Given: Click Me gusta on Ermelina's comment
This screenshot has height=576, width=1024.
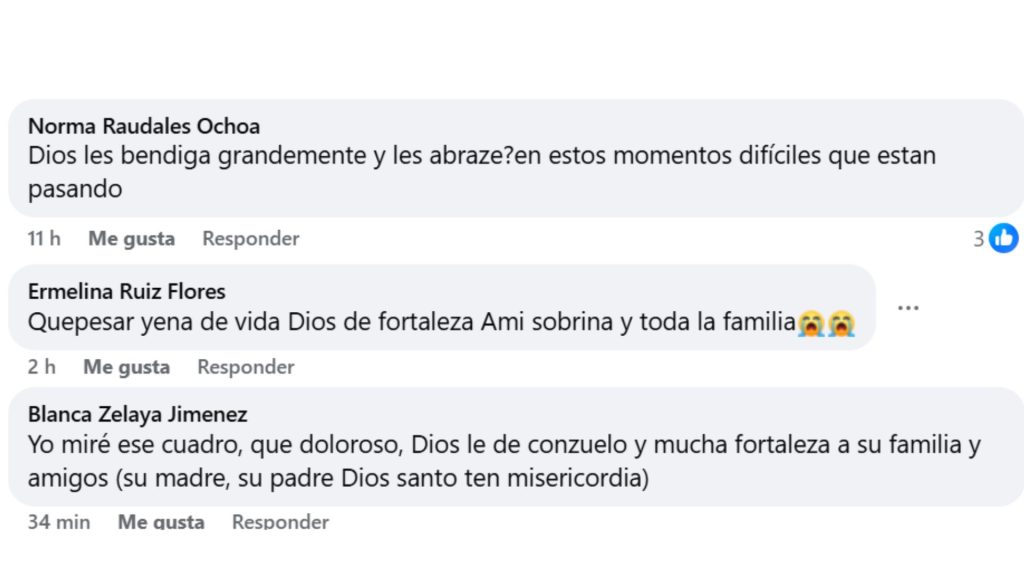Looking at the screenshot, I should 126,366.
